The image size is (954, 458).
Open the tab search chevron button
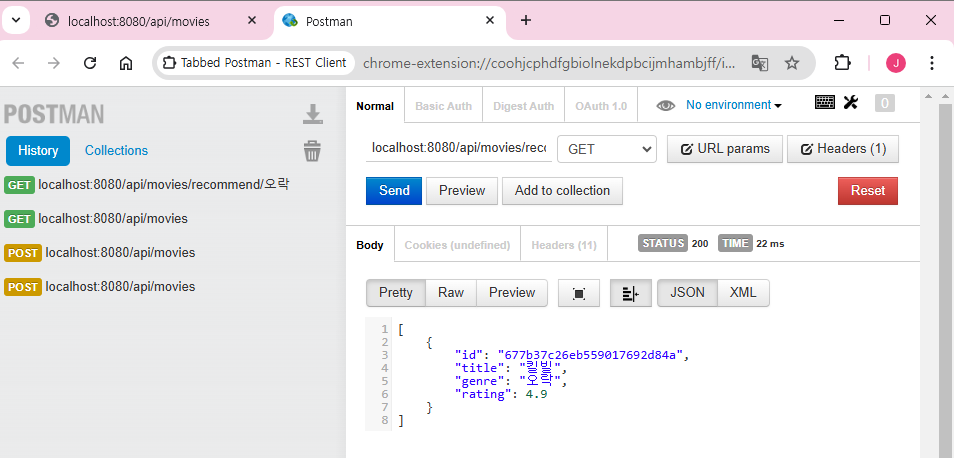point(16,21)
